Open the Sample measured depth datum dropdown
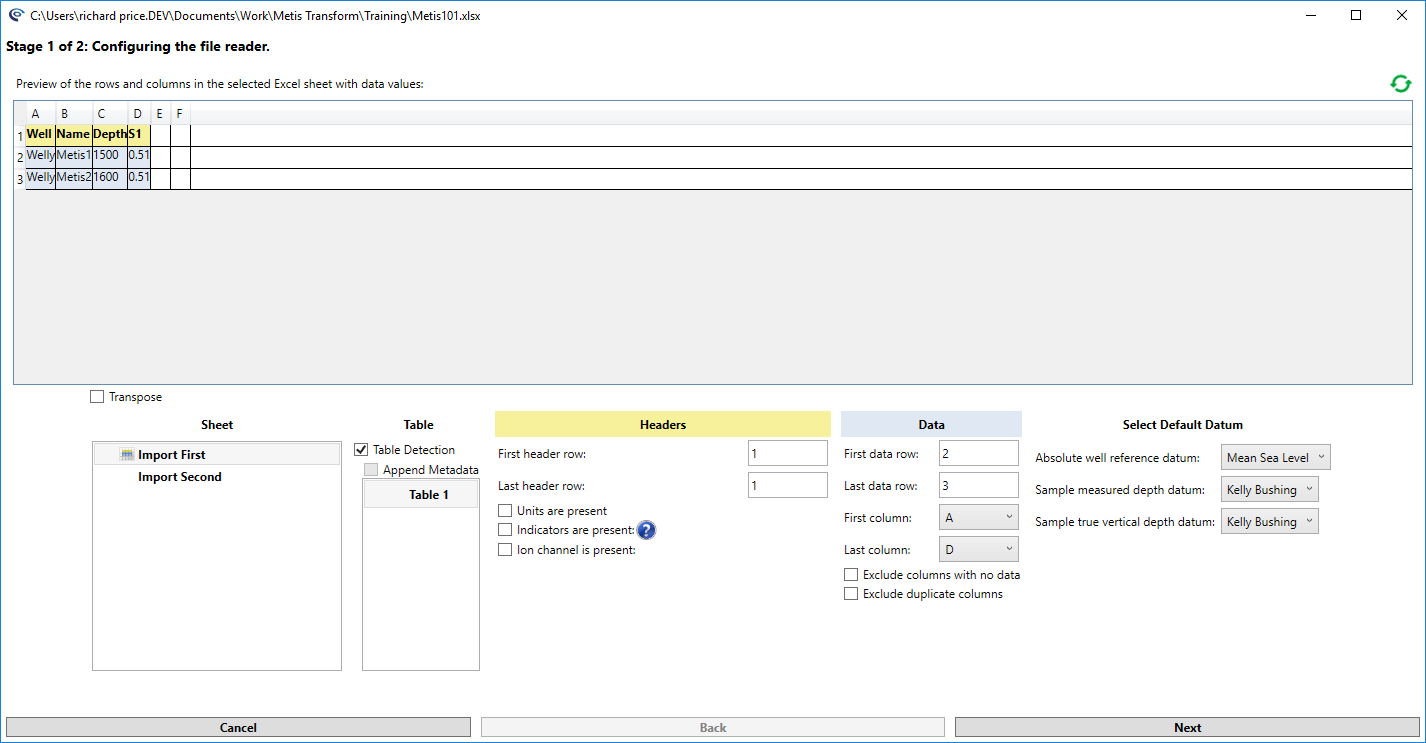This screenshot has width=1426, height=743. coord(1270,490)
